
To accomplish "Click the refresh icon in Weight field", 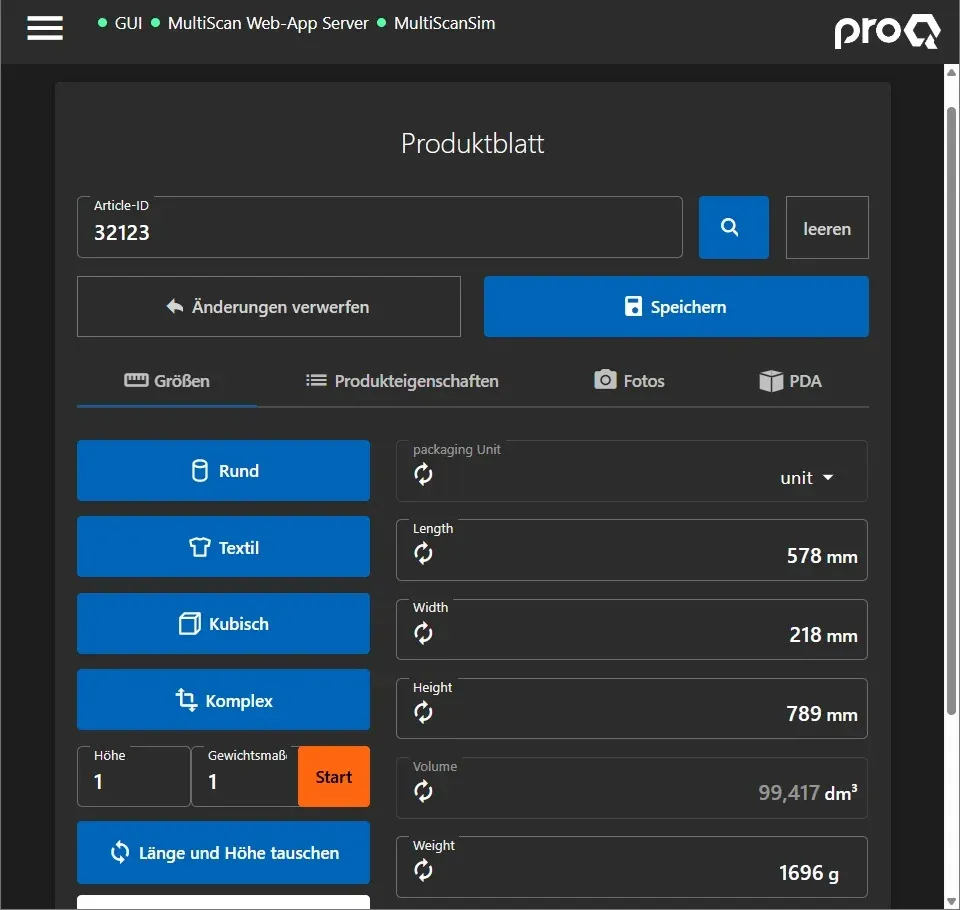I will [423, 870].
